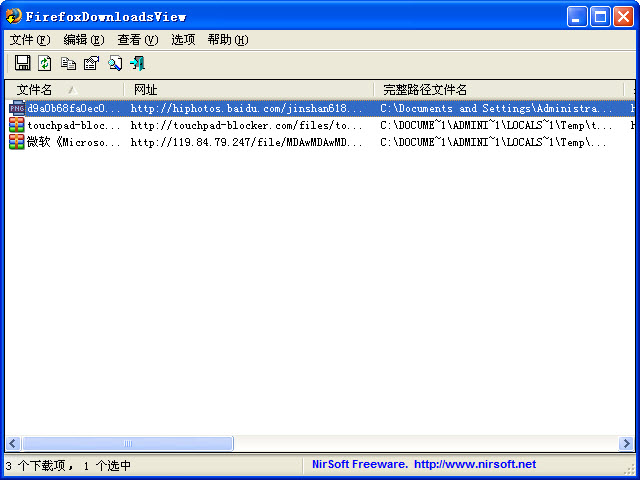Screen dimensions: 640x480
Task: Open the Properties toolbar icon
Action: tap(91, 63)
